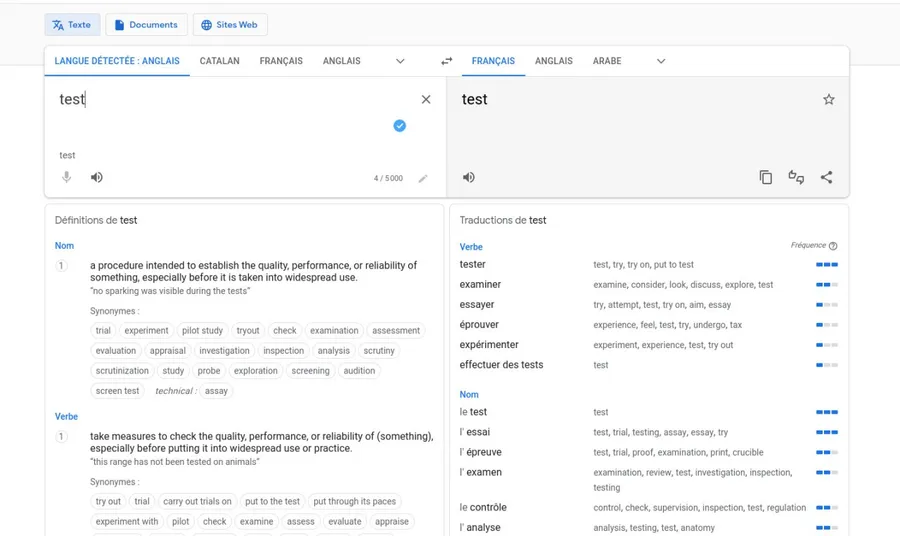Listen to source text via speaker icon
The width and height of the screenshot is (900, 536).
pos(96,177)
